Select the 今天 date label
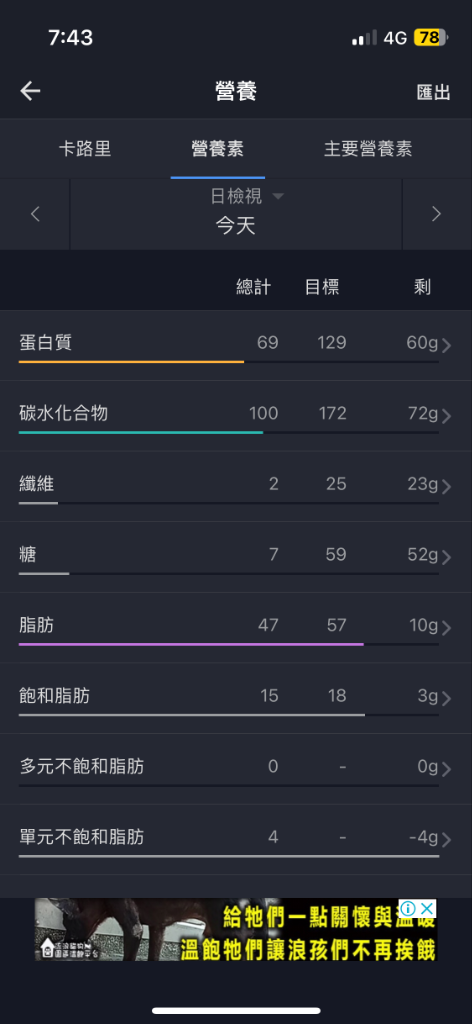This screenshot has height=1024, width=472. pyautogui.click(x=236, y=227)
